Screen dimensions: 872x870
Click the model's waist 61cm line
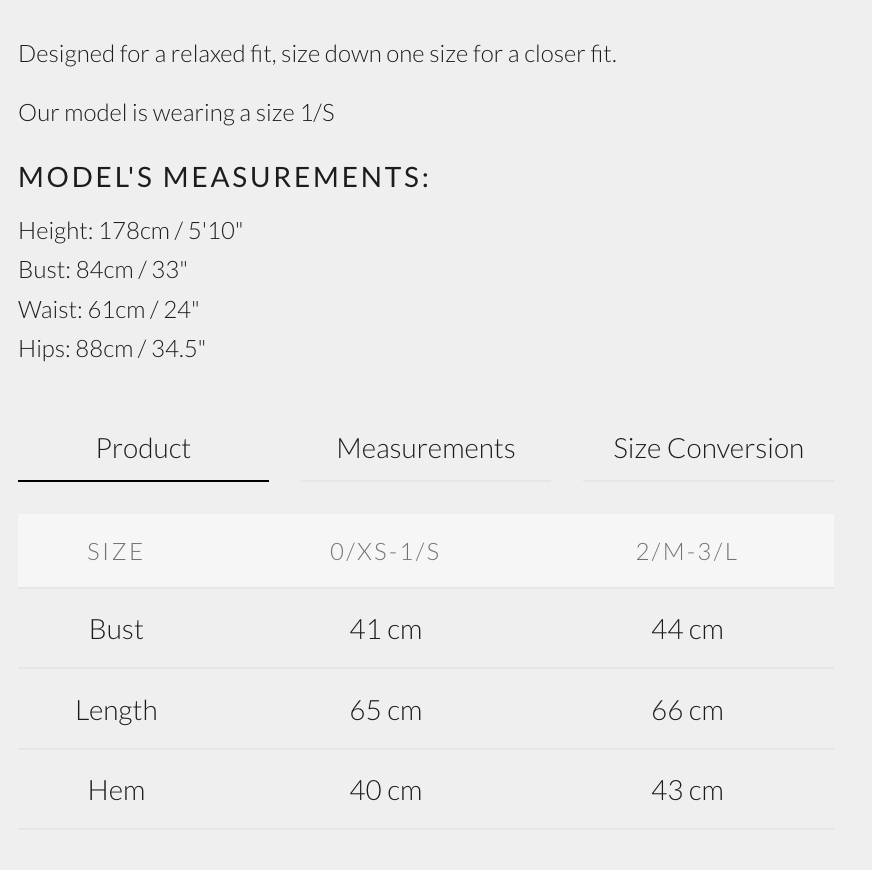(109, 309)
